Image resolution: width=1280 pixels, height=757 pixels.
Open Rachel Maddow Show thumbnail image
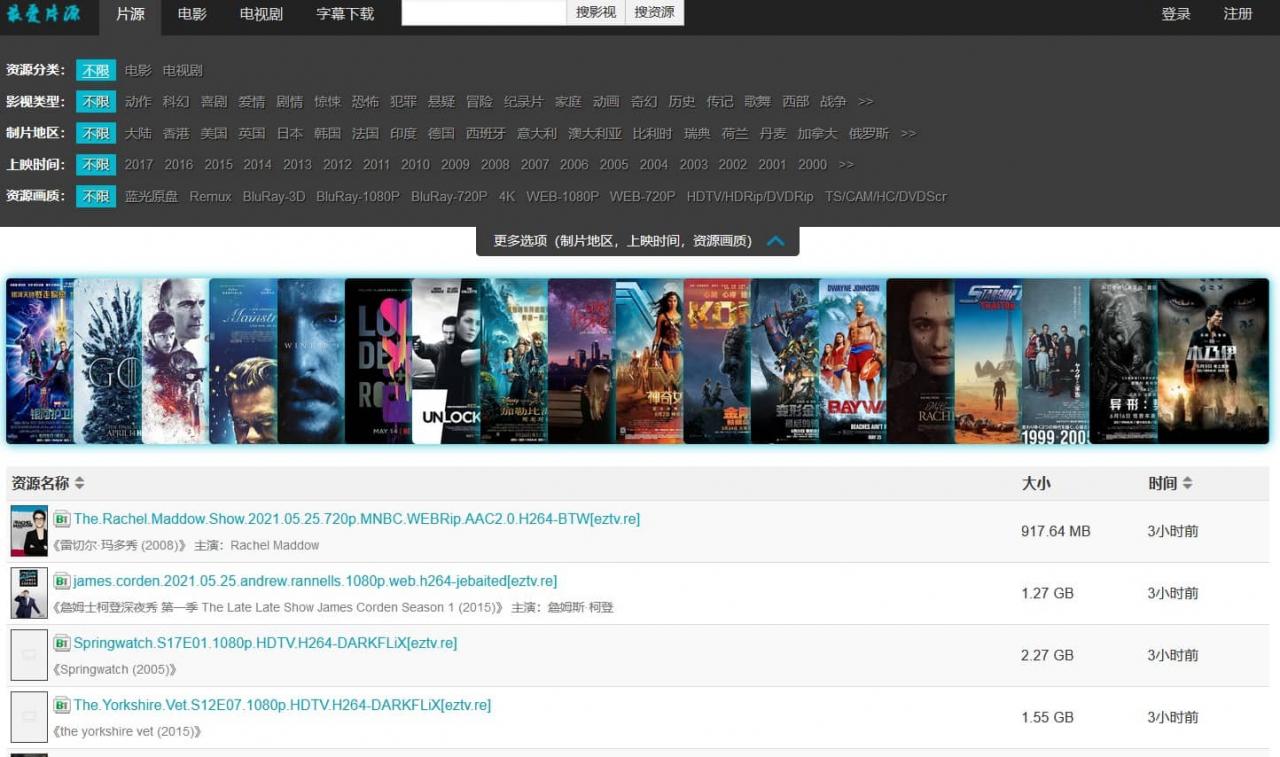(29, 531)
